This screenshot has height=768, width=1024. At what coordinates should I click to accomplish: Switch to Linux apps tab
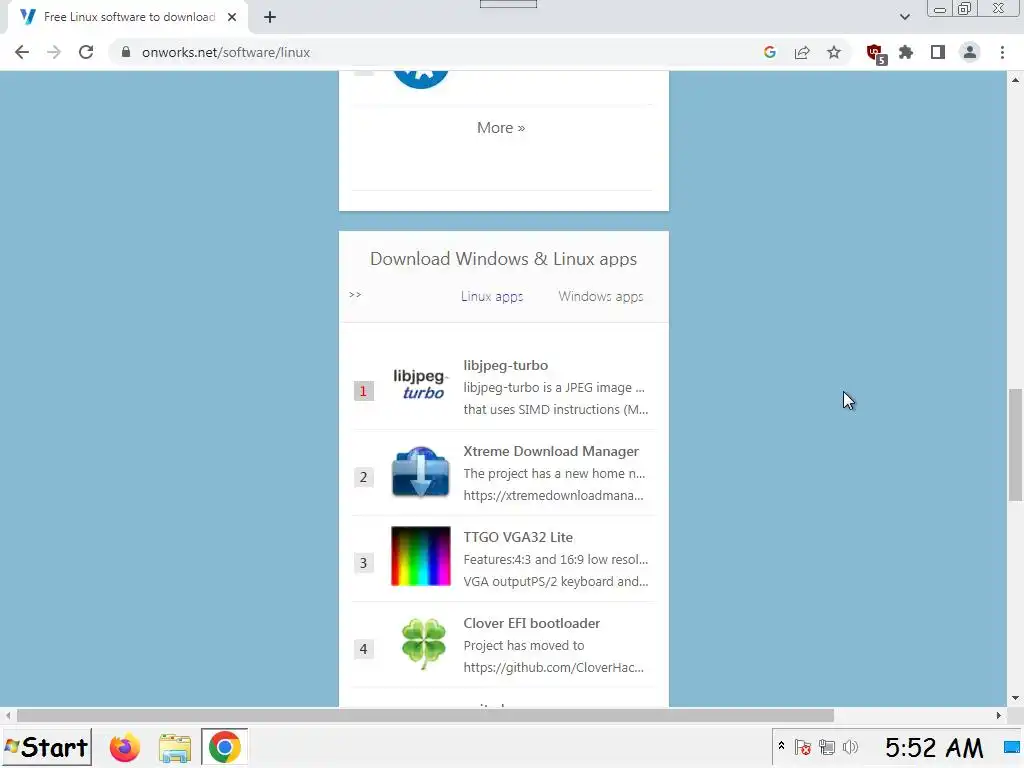[492, 296]
